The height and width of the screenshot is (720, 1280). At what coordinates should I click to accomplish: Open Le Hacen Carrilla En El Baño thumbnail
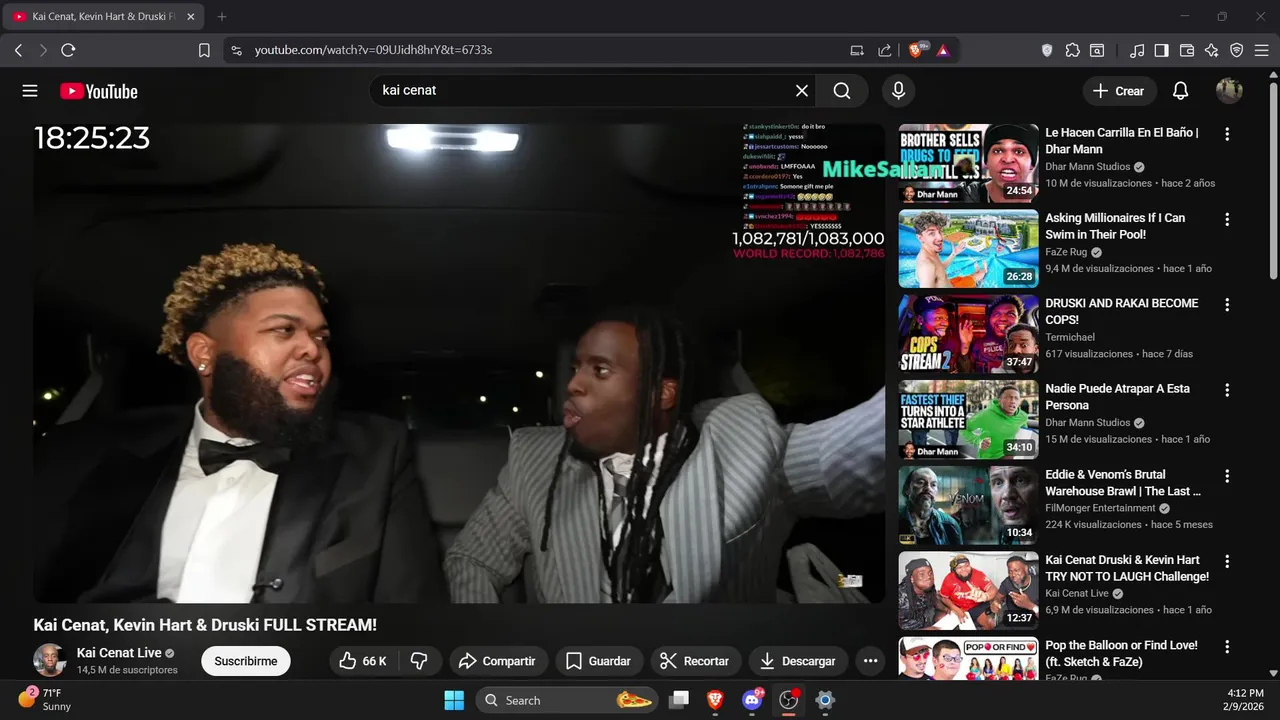(x=968, y=164)
